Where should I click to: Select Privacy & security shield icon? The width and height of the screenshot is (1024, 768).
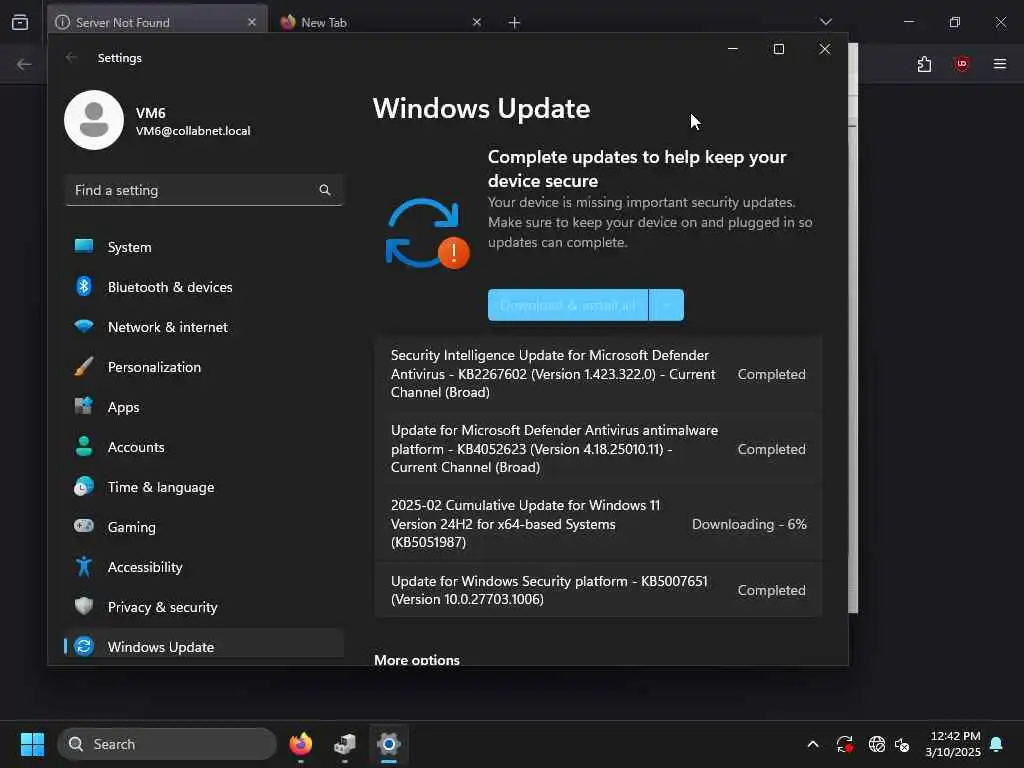84,606
